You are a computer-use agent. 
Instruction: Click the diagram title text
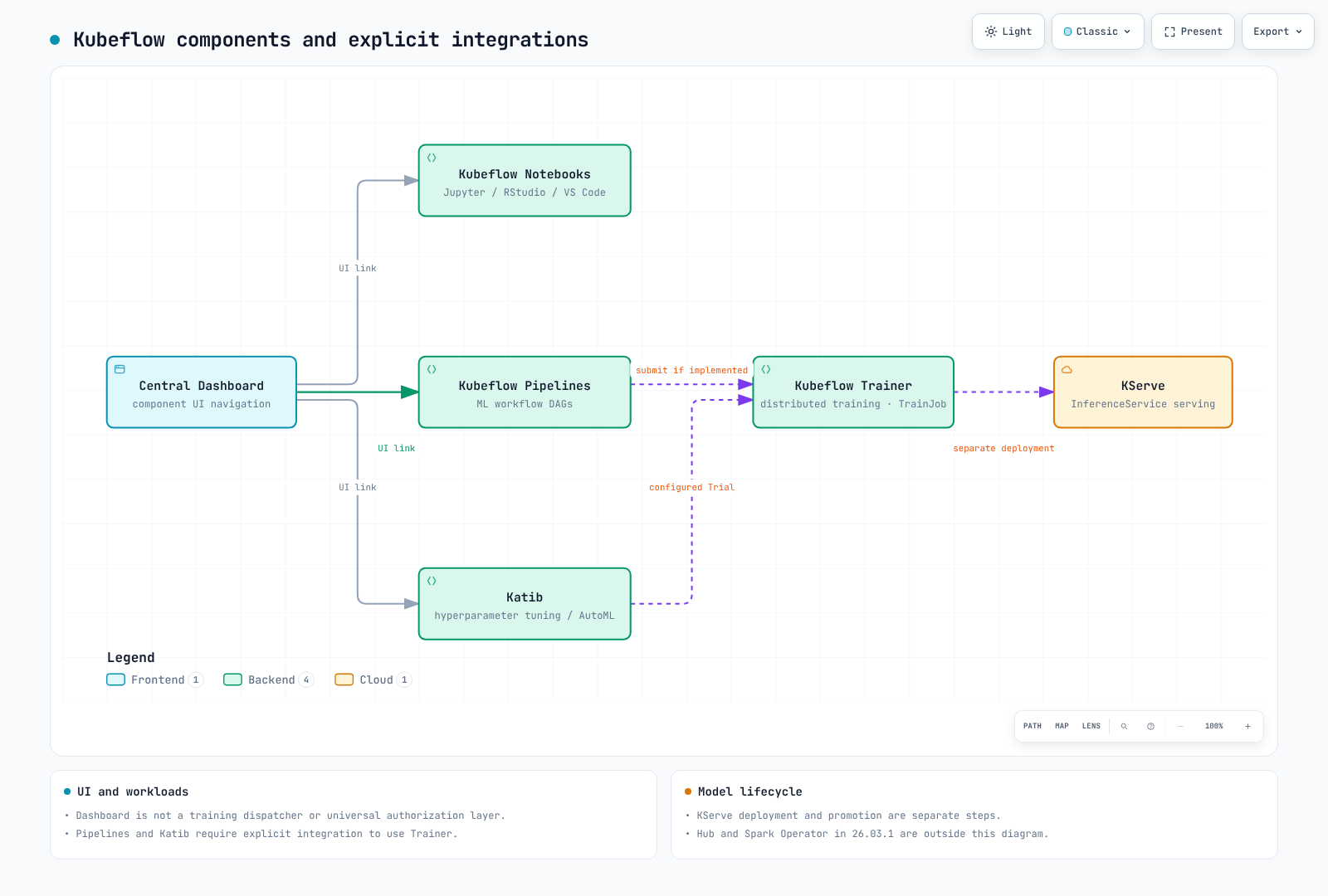330,40
